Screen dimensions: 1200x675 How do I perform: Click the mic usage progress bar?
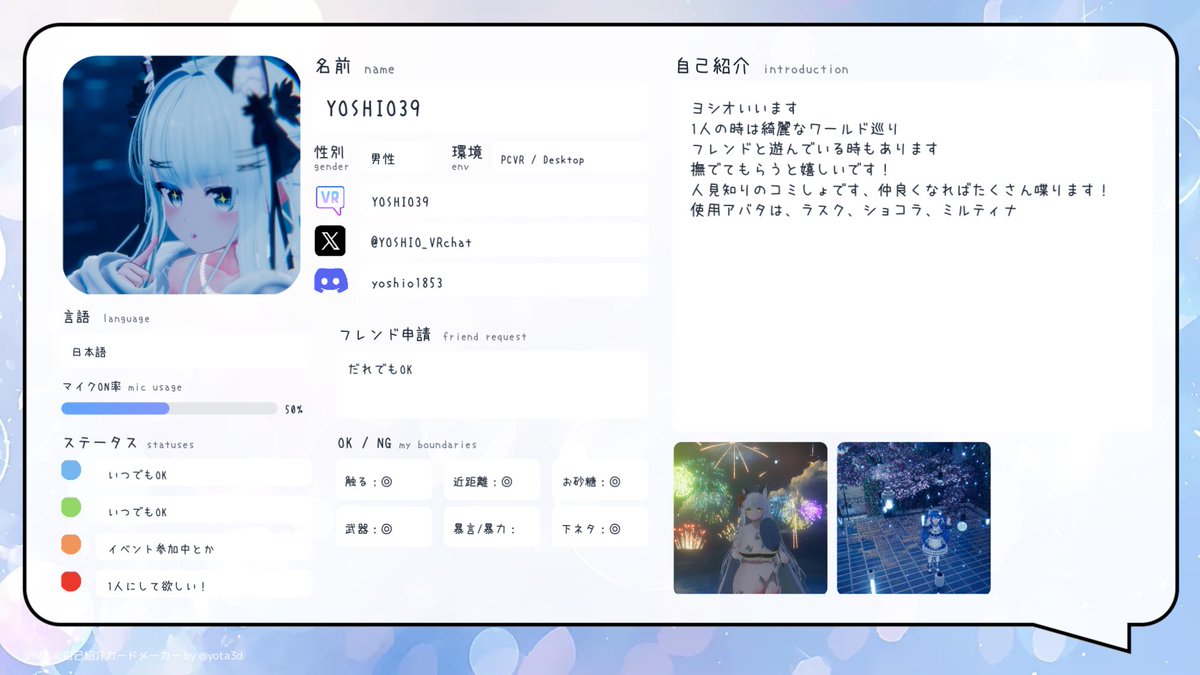point(169,408)
